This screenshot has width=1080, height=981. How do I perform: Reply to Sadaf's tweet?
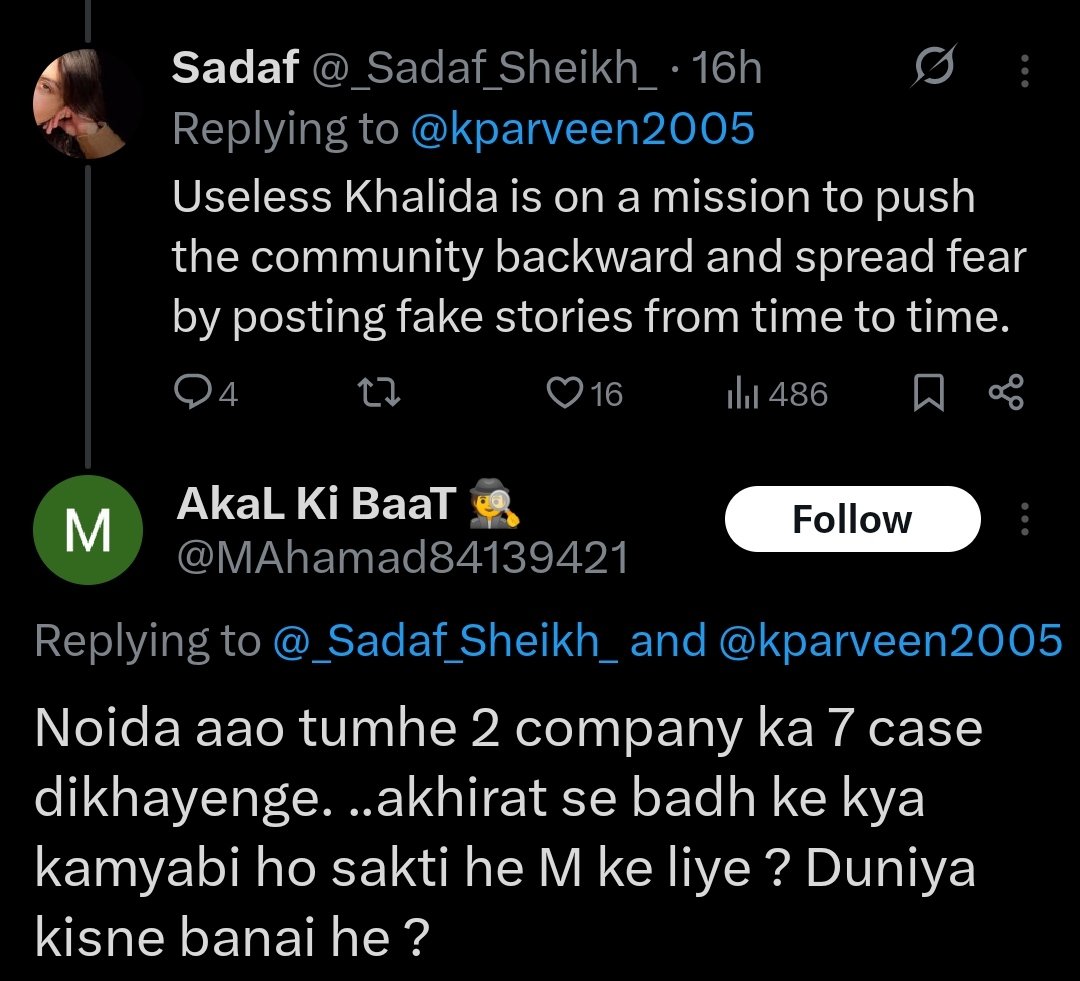(190, 393)
